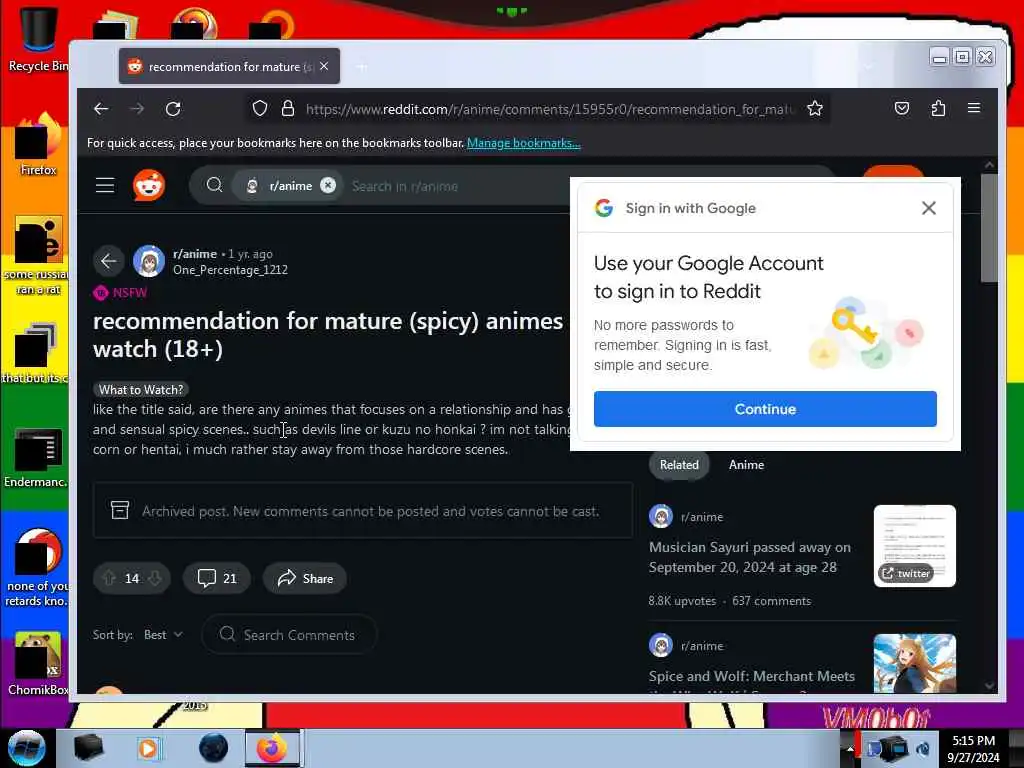This screenshot has height=768, width=1024.
Task: Open the Spice and Wolf: Merchant Meets post
Action: tap(752, 677)
